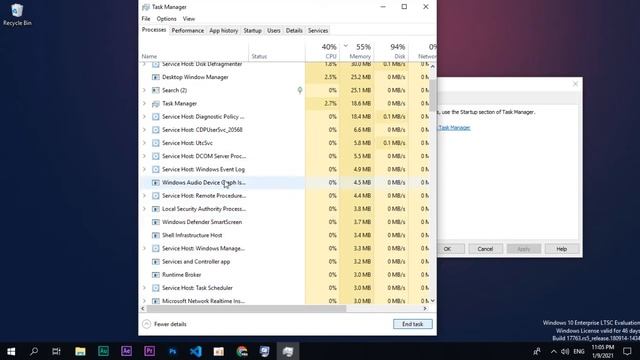
Task: Launch After Effects from the taskbar
Action: pos(126,351)
